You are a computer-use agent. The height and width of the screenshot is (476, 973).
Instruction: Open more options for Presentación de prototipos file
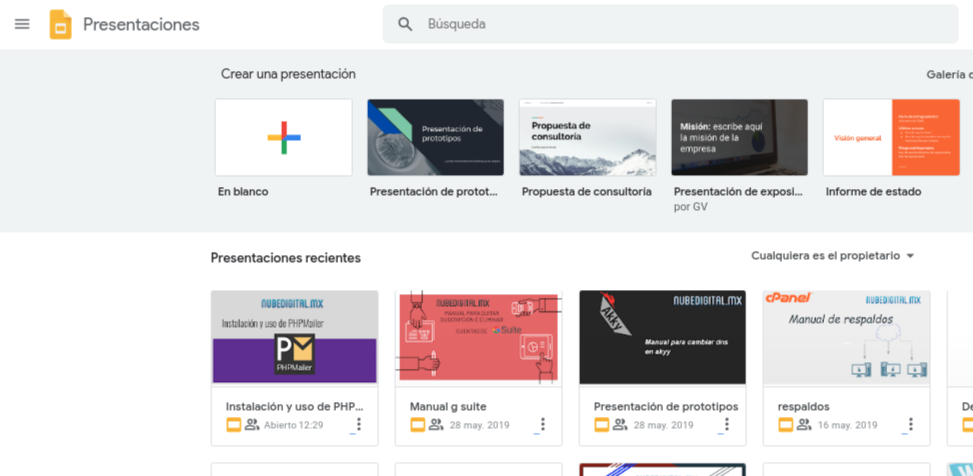click(x=726, y=425)
